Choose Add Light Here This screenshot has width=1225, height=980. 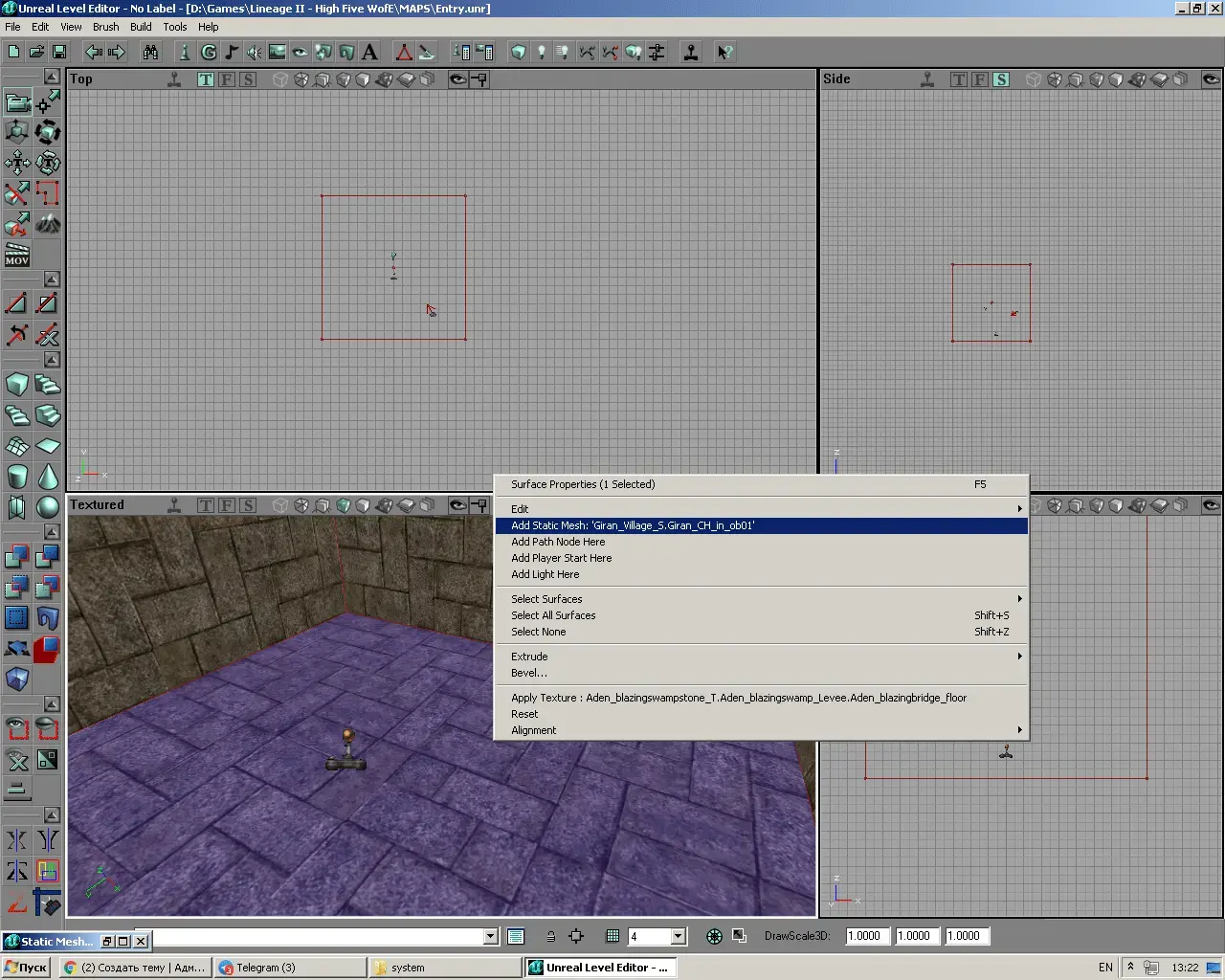pyautogui.click(x=762, y=574)
